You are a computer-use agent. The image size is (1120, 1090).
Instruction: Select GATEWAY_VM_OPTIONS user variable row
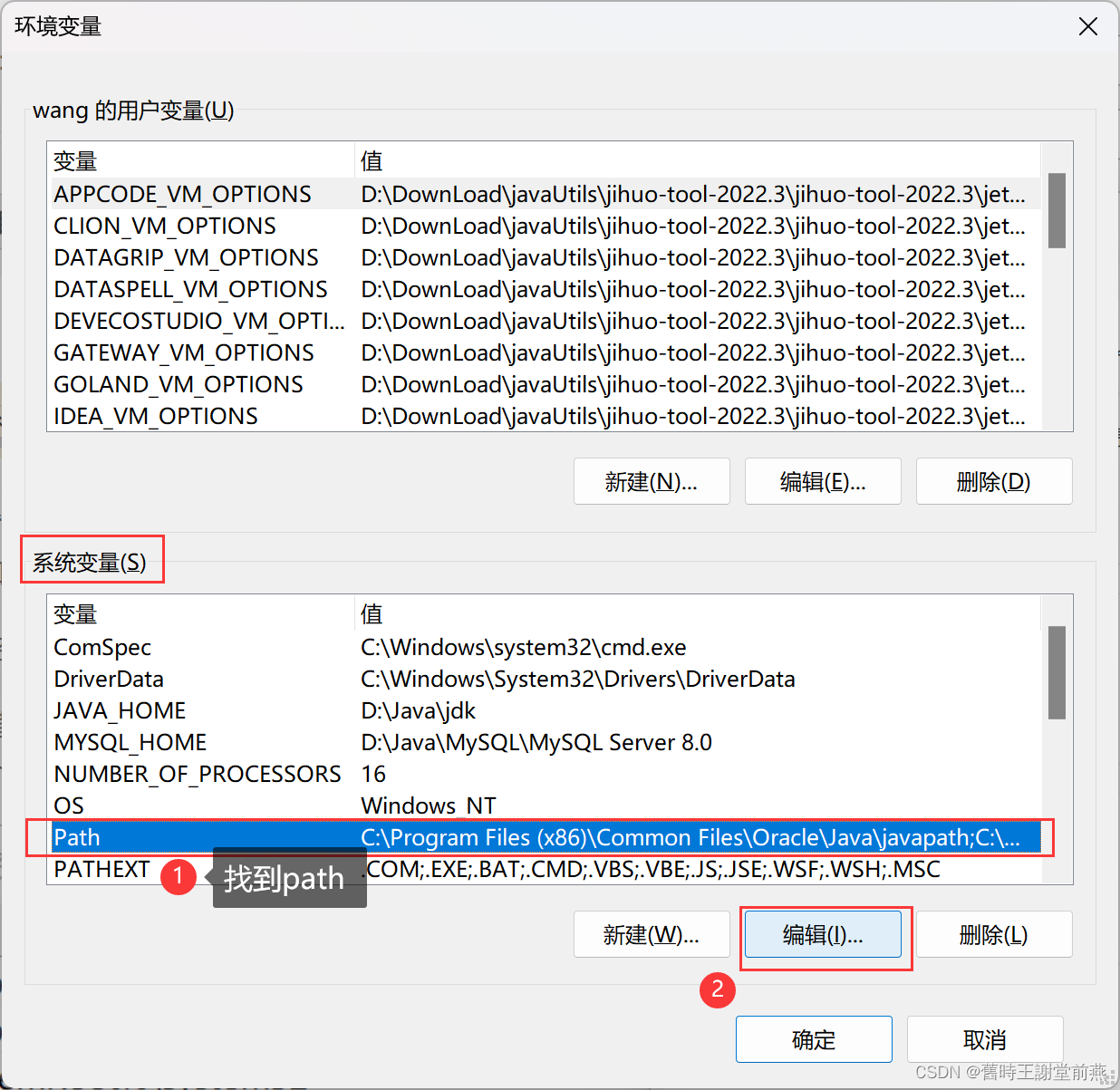pyautogui.click(x=546, y=352)
